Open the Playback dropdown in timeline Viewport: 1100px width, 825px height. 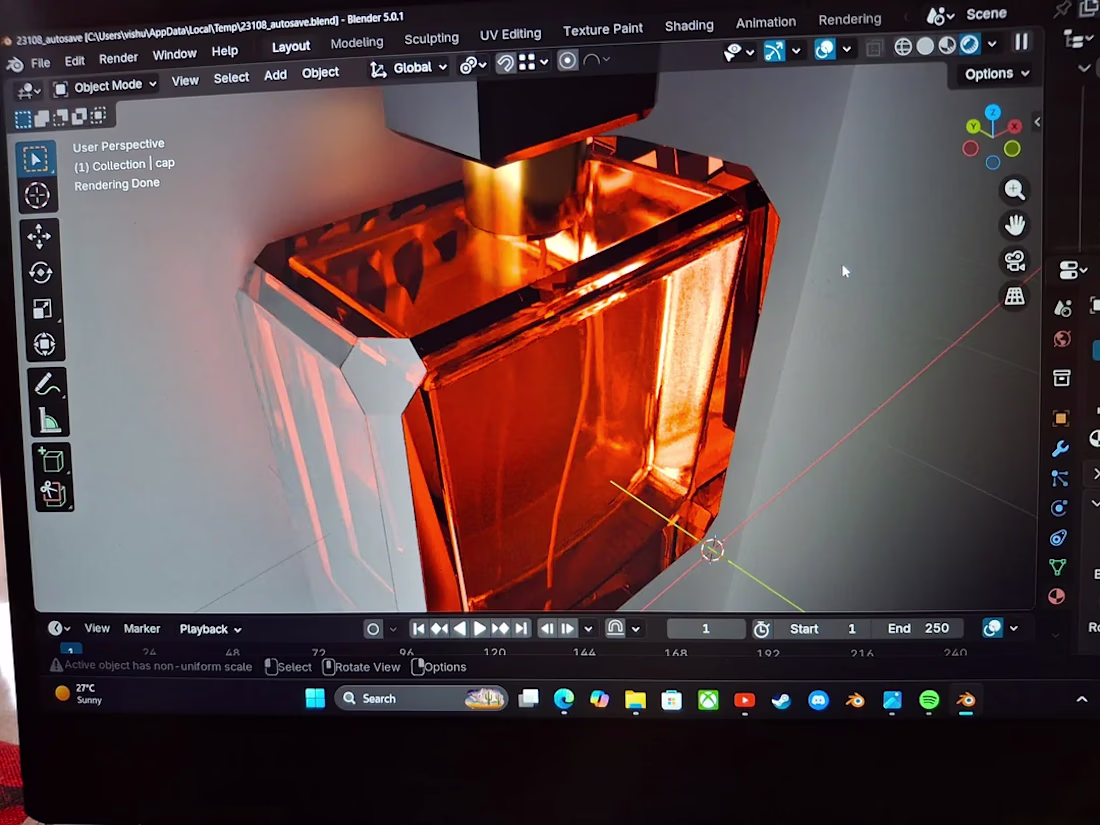pos(210,629)
